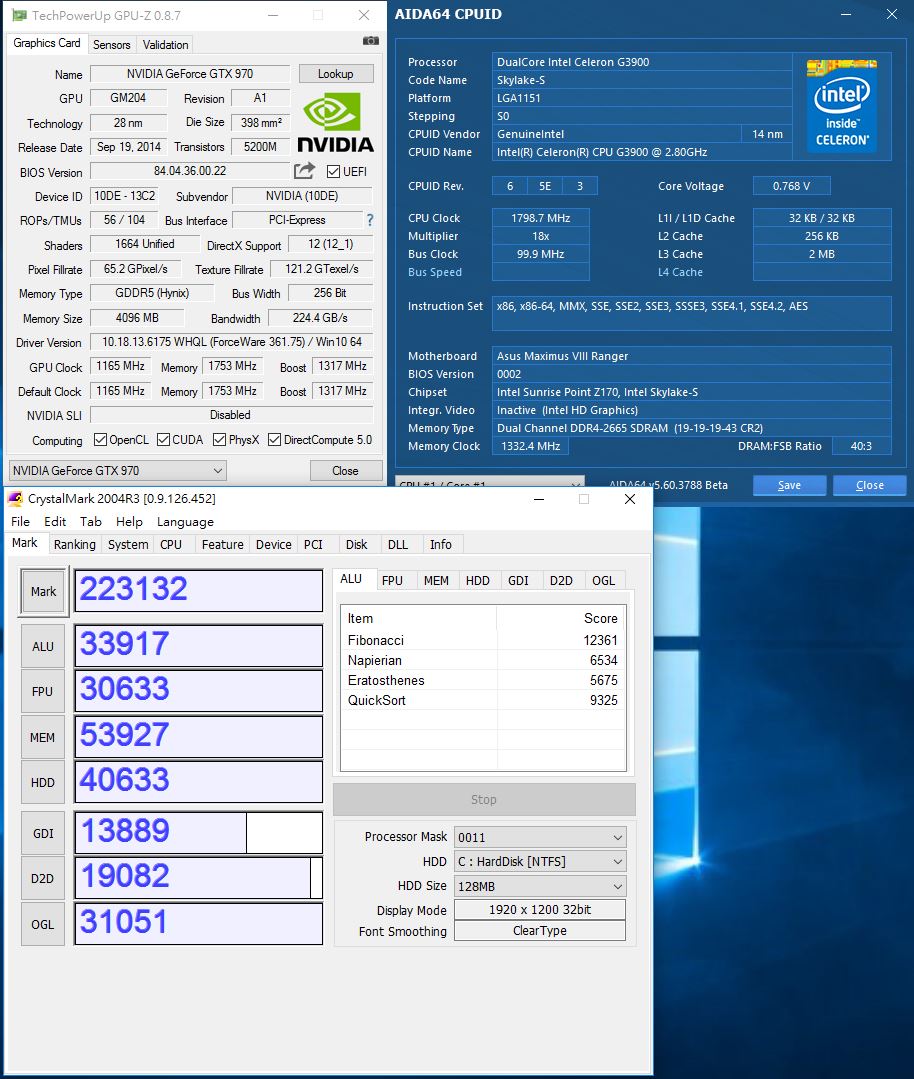Click the GPU-Z title bar app icon
This screenshot has height=1079, width=914.
[x=19, y=15]
